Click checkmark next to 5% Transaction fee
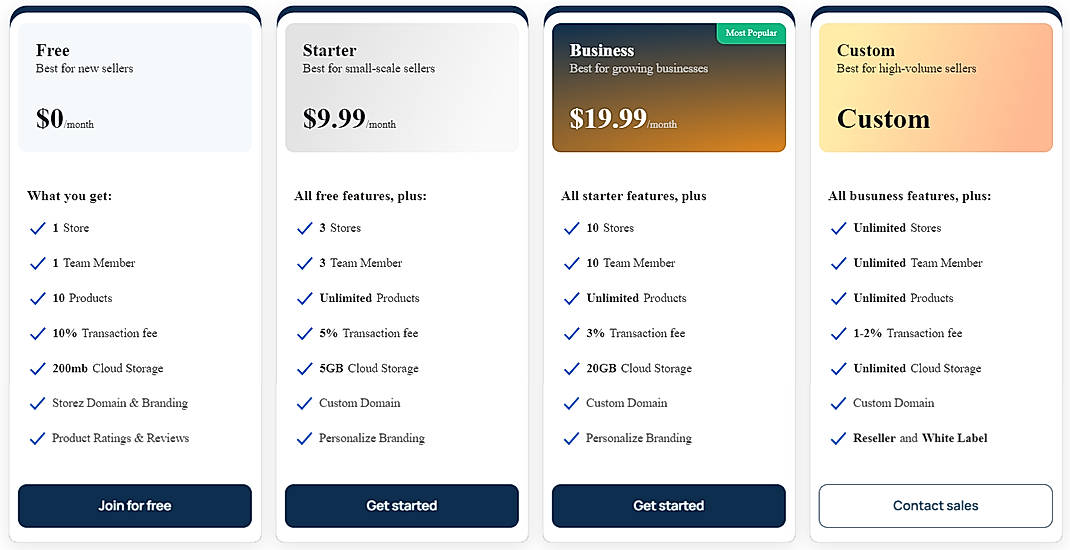Image resolution: width=1070 pixels, height=550 pixels. [x=305, y=333]
